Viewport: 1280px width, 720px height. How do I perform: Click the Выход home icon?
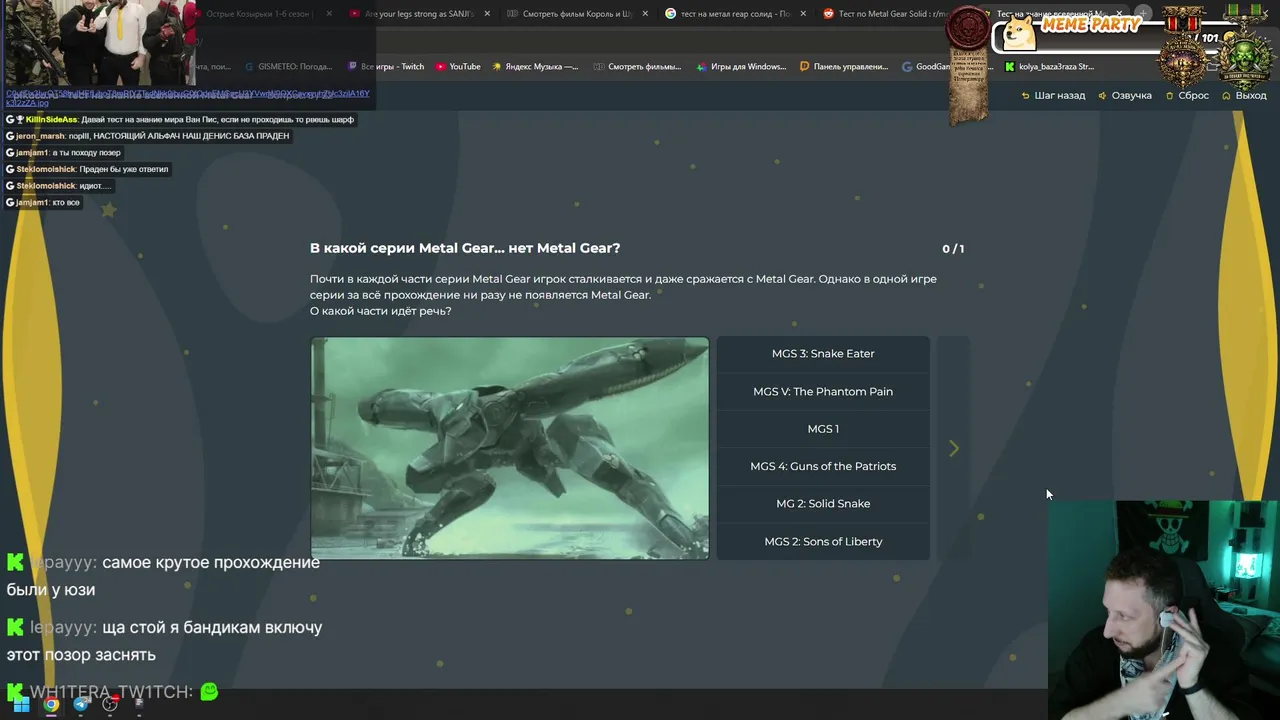(1226, 96)
